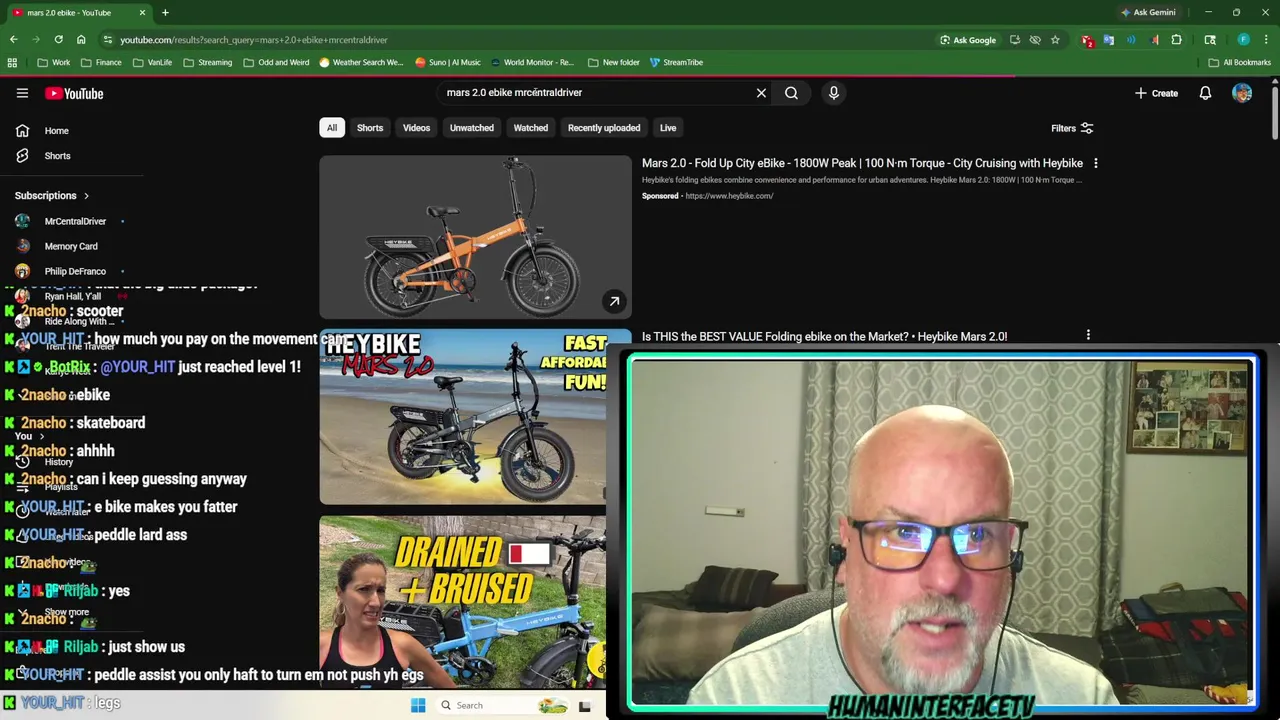The image size is (1280, 720).
Task: Select the Videos filter chip
Action: tap(416, 128)
